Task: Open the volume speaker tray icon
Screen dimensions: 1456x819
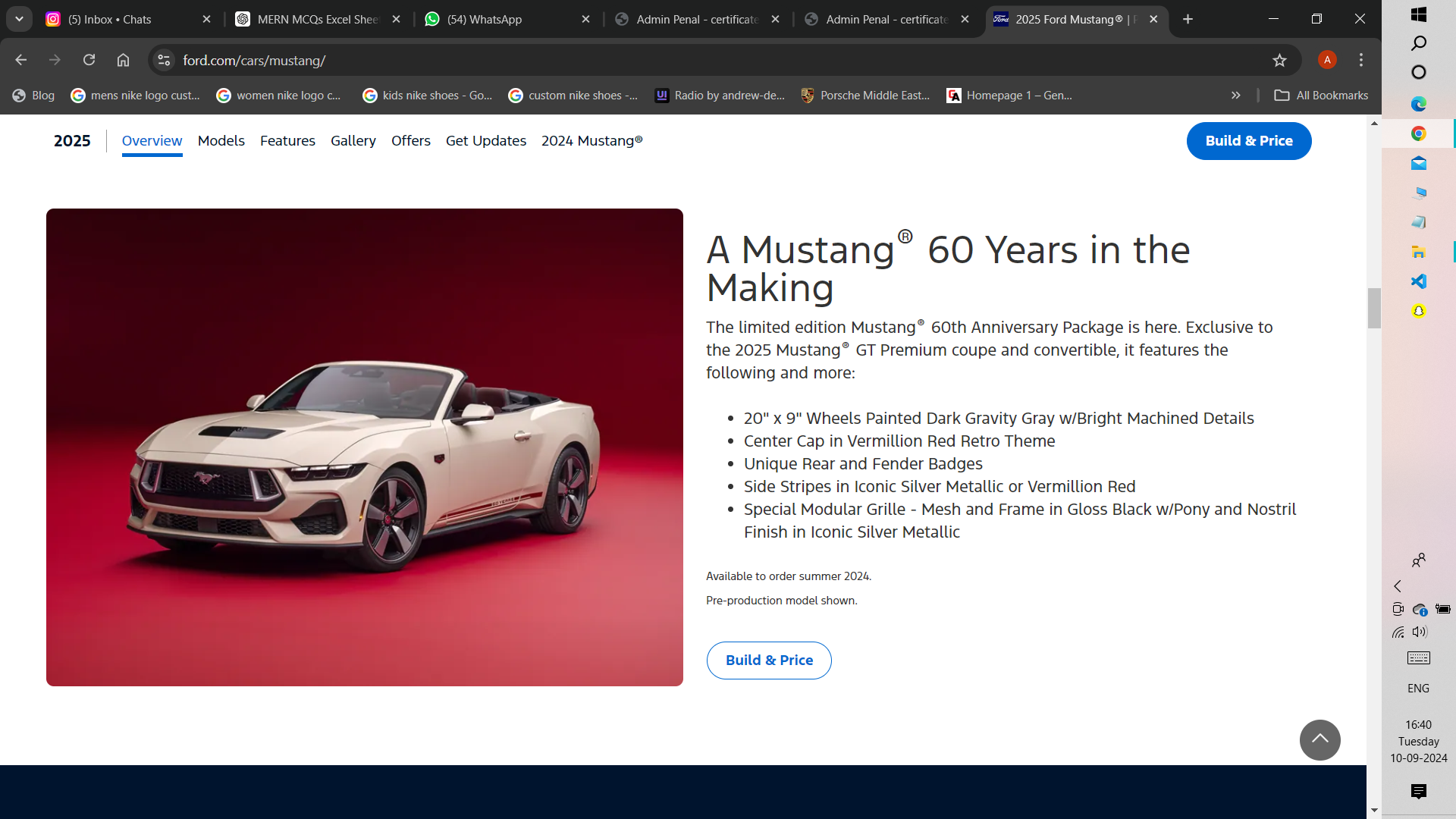Action: [x=1420, y=632]
